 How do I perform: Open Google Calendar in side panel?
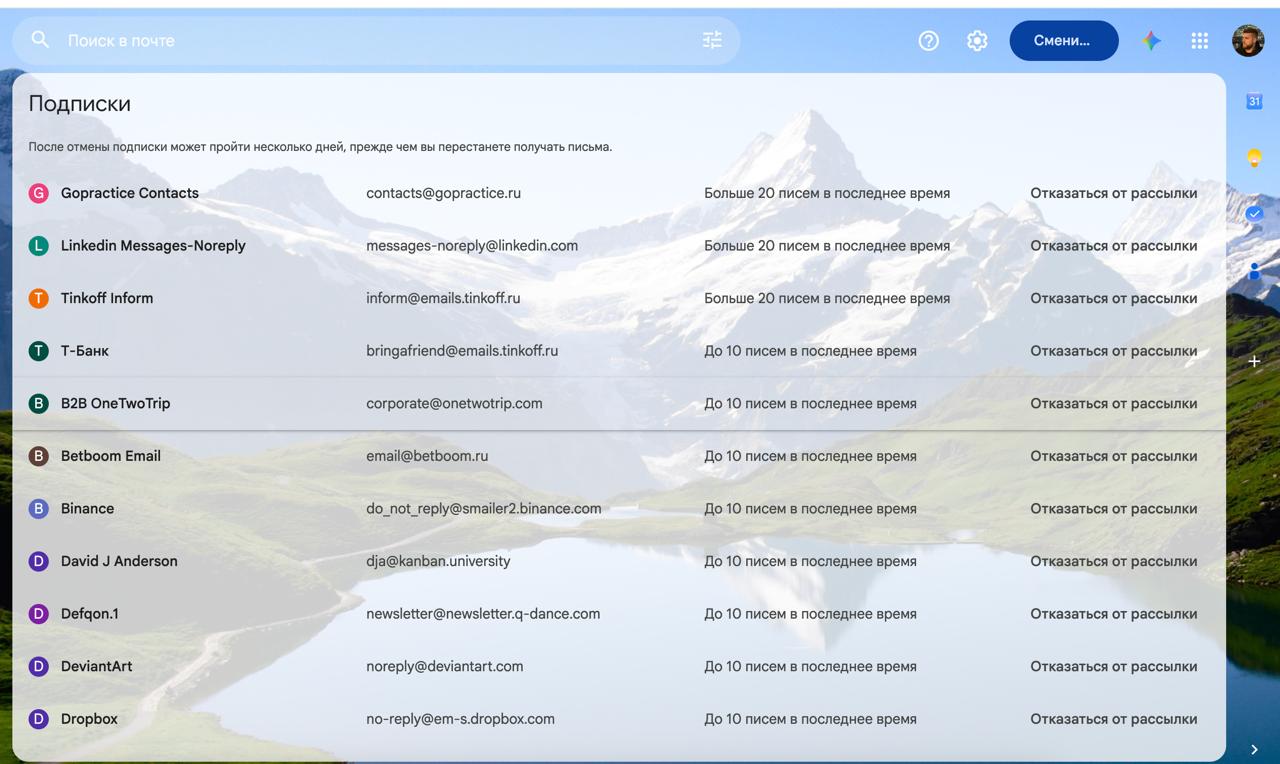tap(1254, 101)
